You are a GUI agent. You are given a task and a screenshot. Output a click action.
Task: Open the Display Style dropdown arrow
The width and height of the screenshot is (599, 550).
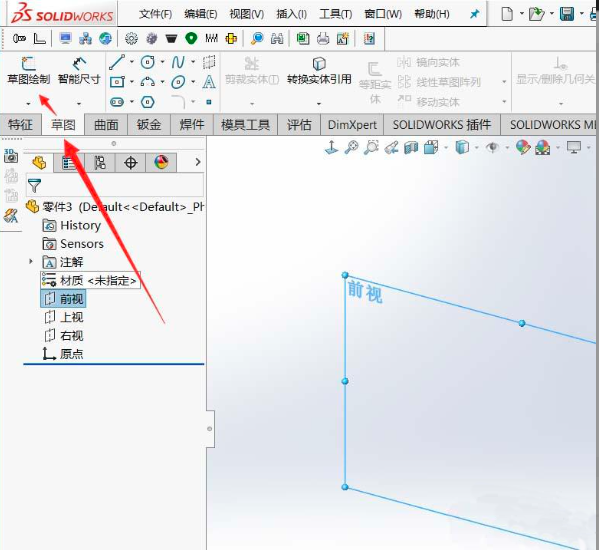tap(476, 147)
